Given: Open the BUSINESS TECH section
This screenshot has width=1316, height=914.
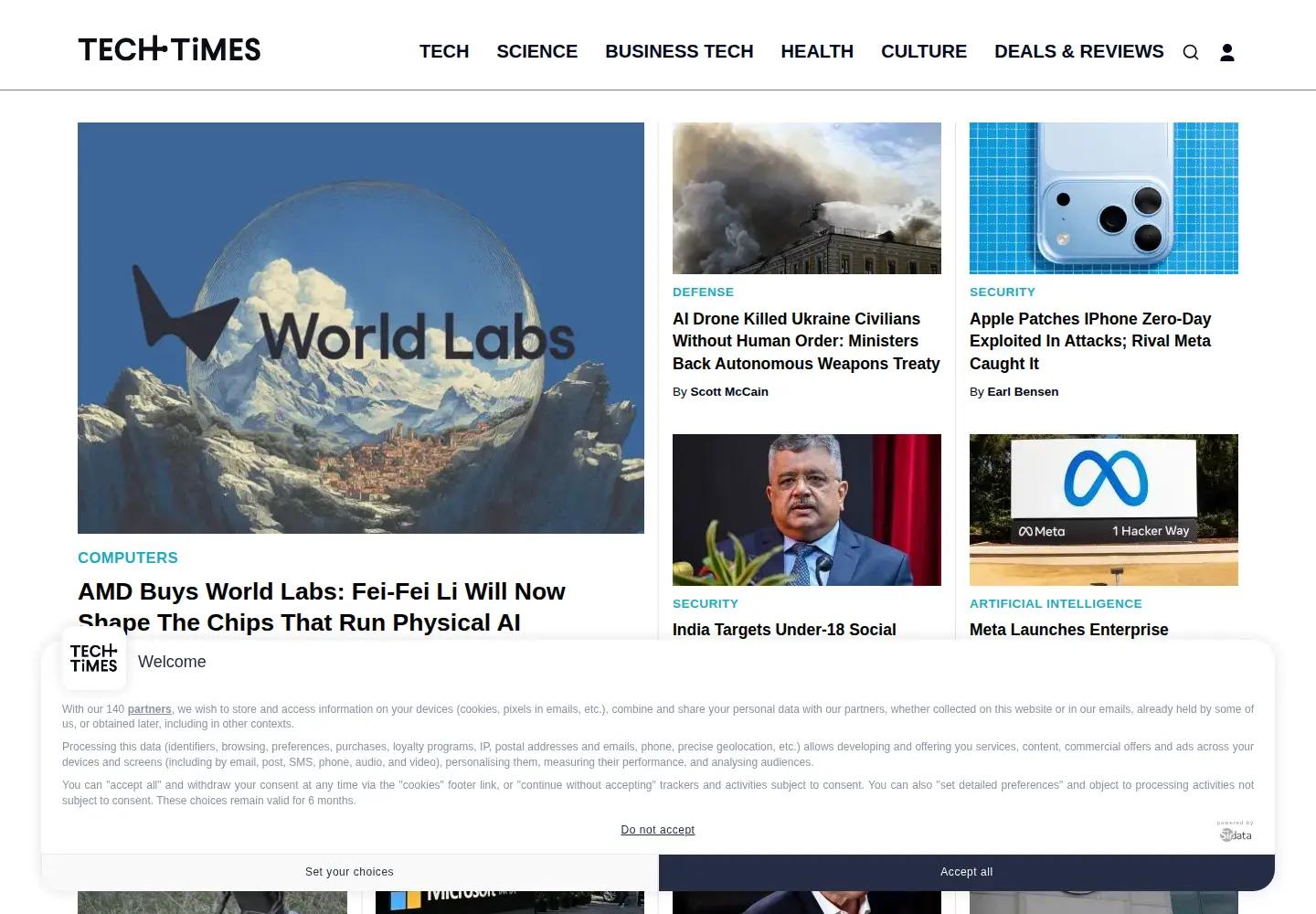Looking at the screenshot, I should 679,51.
